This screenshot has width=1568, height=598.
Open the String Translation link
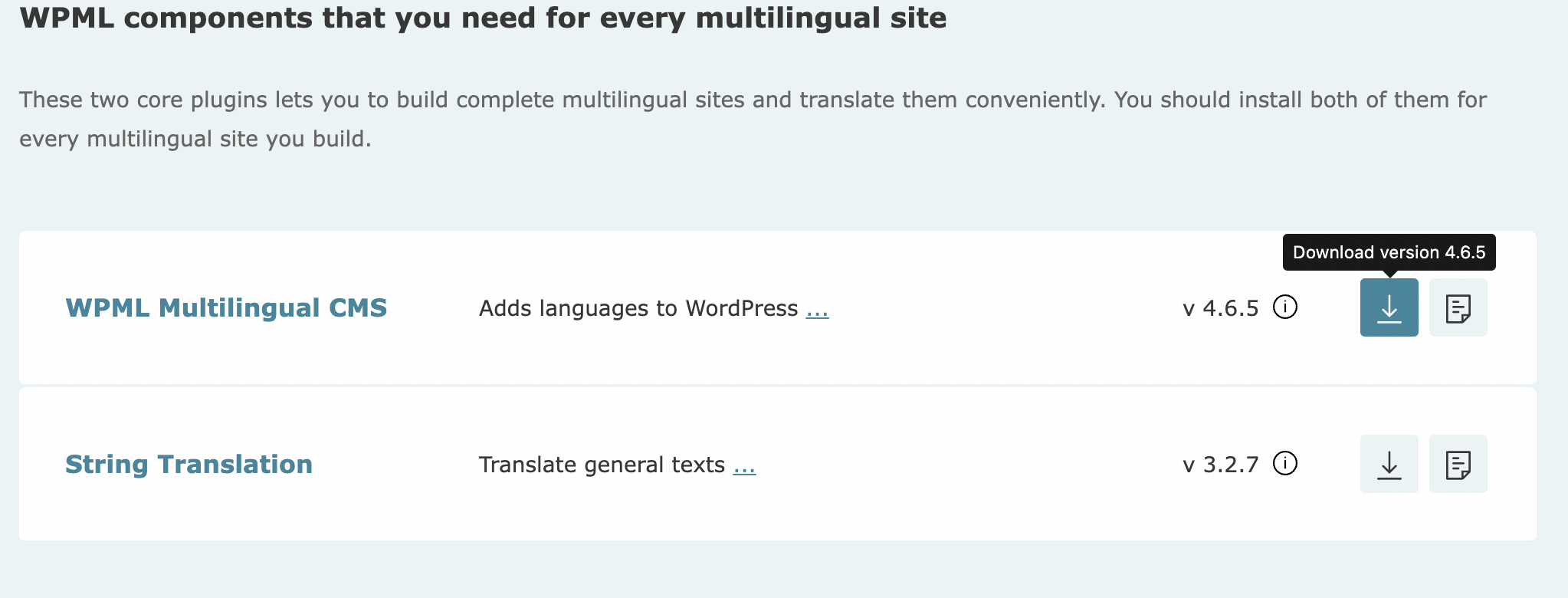pyautogui.click(x=189, y=465)
